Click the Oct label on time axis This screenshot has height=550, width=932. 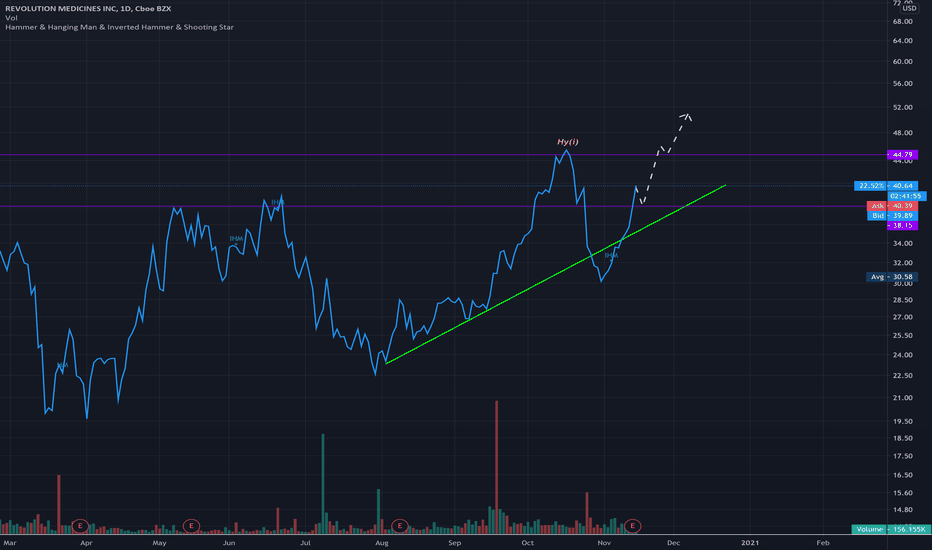(x=528, y=543)
